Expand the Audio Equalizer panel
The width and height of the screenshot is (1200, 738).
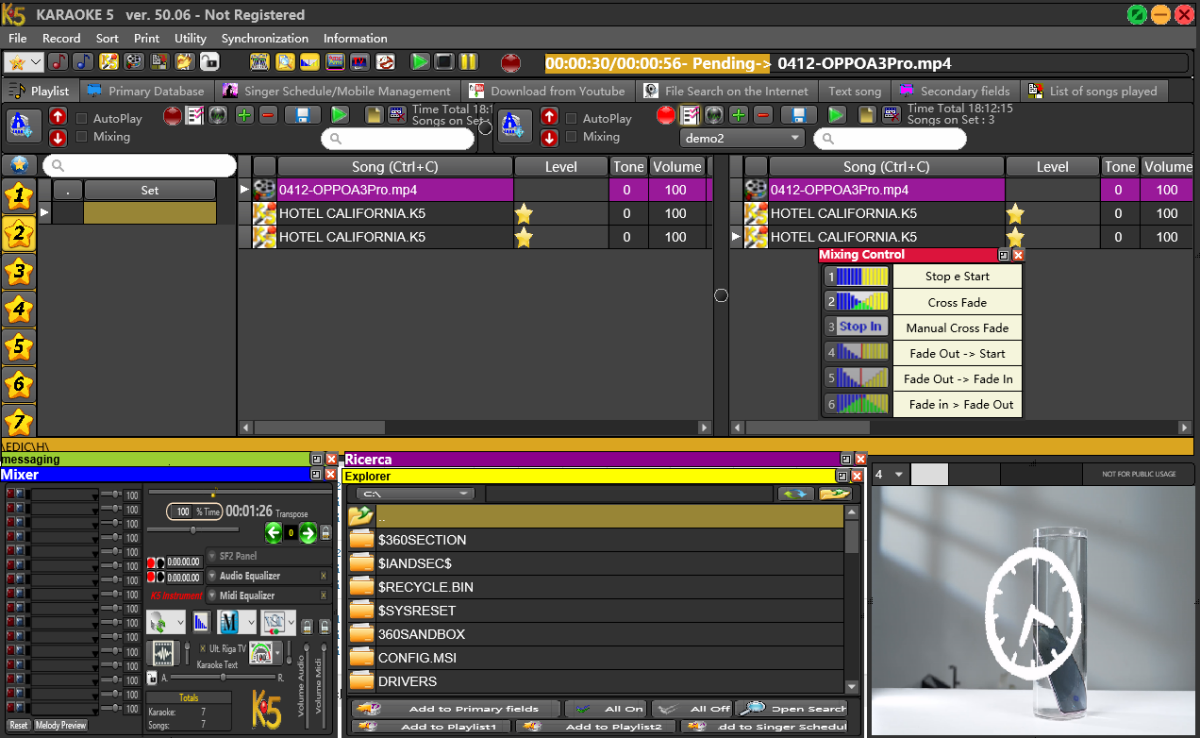[212, 576]
